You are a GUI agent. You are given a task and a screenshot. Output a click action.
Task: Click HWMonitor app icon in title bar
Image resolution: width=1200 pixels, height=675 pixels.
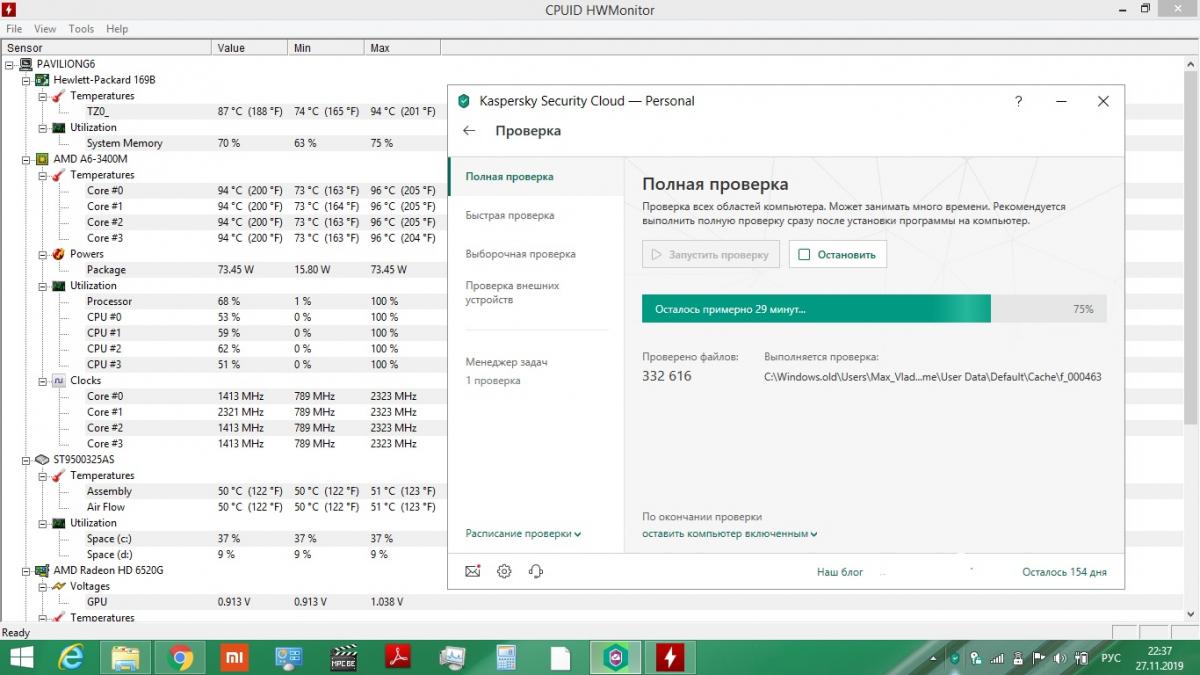tap(10, 10)
